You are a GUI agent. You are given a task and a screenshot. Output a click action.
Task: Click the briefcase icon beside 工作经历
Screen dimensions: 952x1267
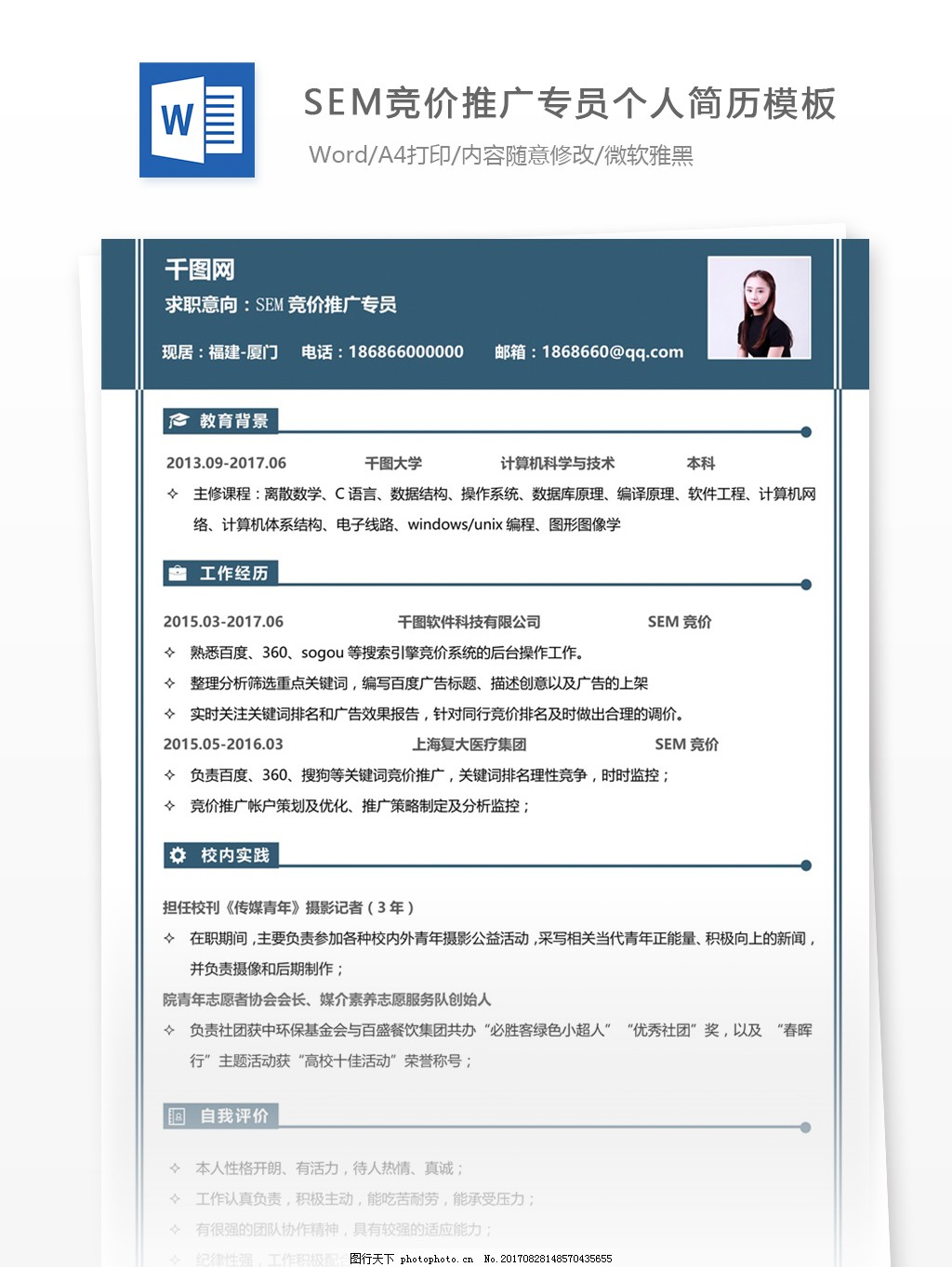tap(177, 573)
